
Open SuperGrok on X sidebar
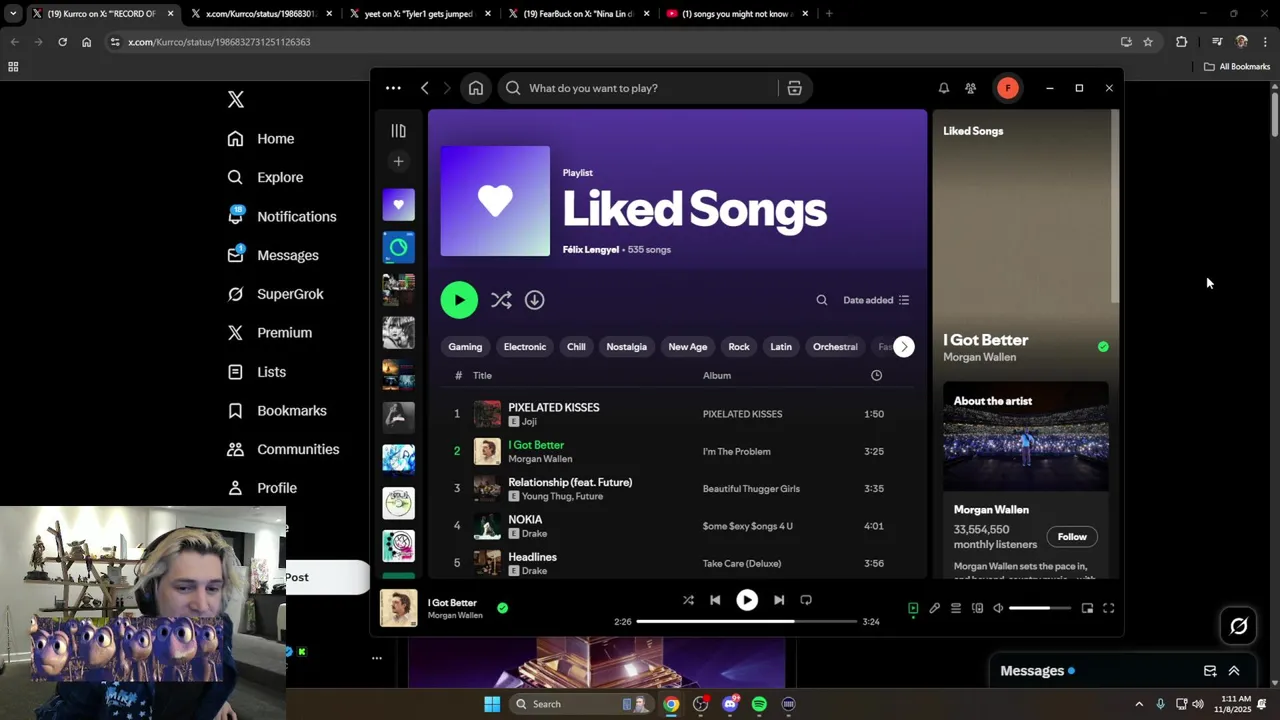[x=275, y=294]
